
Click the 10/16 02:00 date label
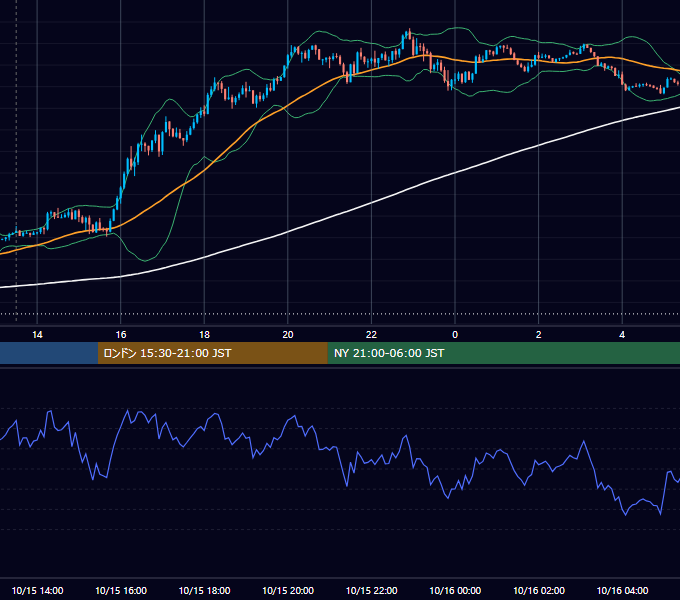tap(539, 590)
